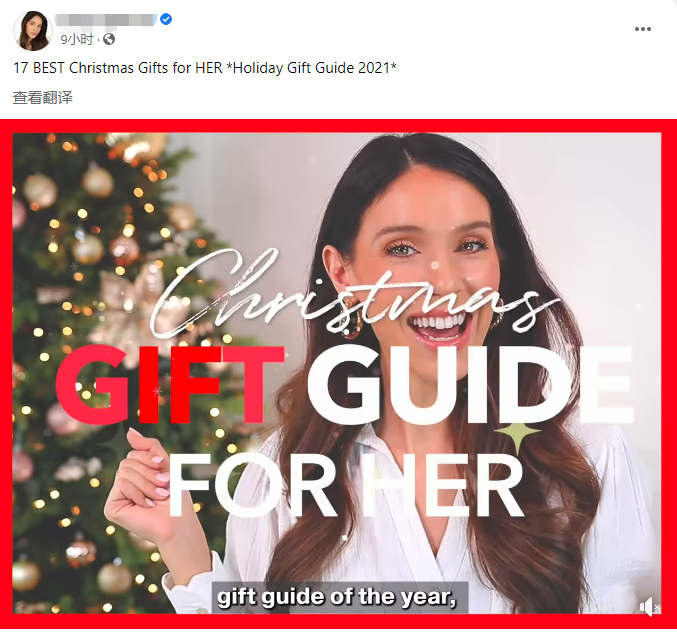This screenshot has height=639, width=677.
Task: Open the post via the 9小时 timestamp
Action: [x=76, y=39]
